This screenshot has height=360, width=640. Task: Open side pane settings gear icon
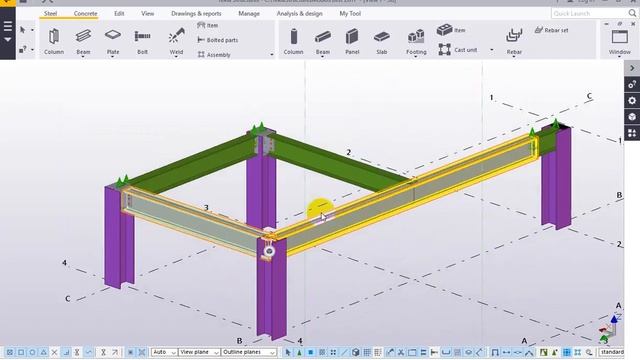click(632, 100)
